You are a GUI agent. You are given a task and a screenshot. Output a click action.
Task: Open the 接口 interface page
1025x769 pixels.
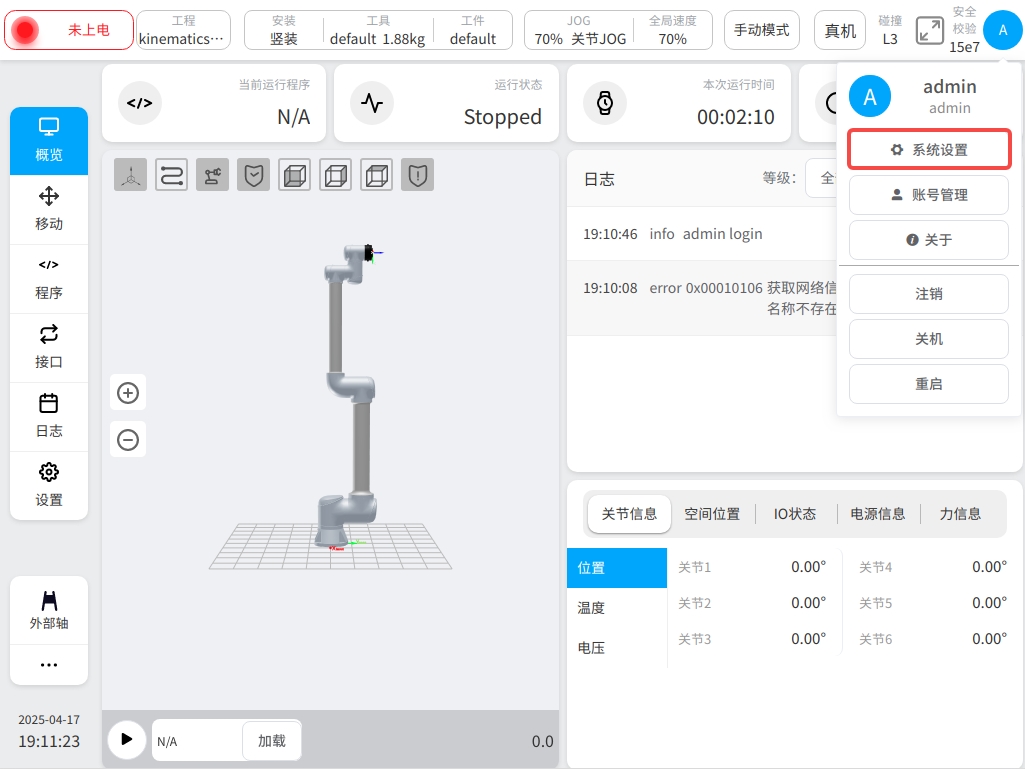coord(49,346)
